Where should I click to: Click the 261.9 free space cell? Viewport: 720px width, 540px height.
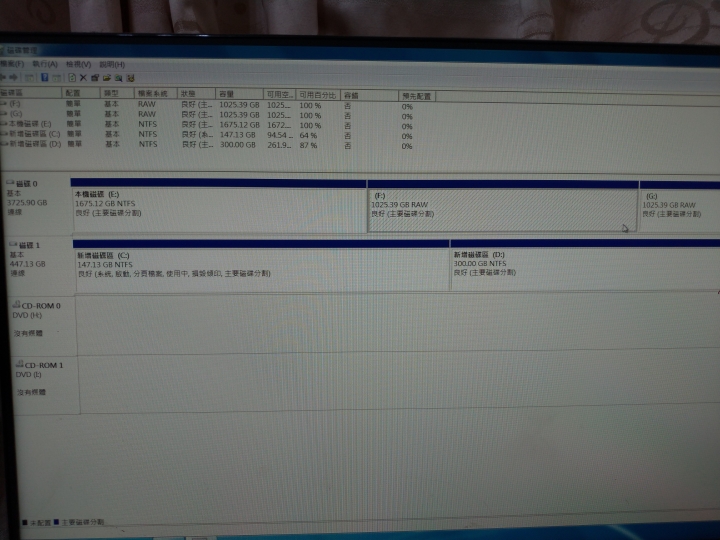279,145
